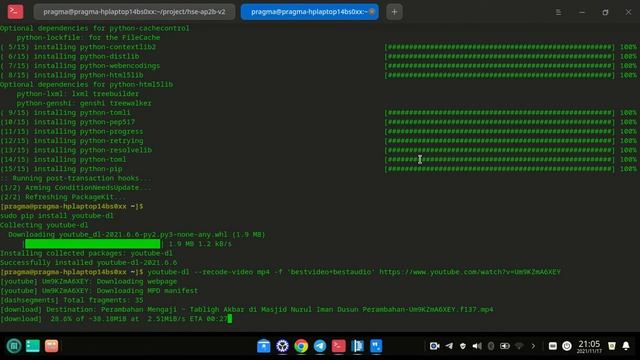Click the power button icon in taskbar
This screenshot has height=360, width=640.
[x=567, y=346]
